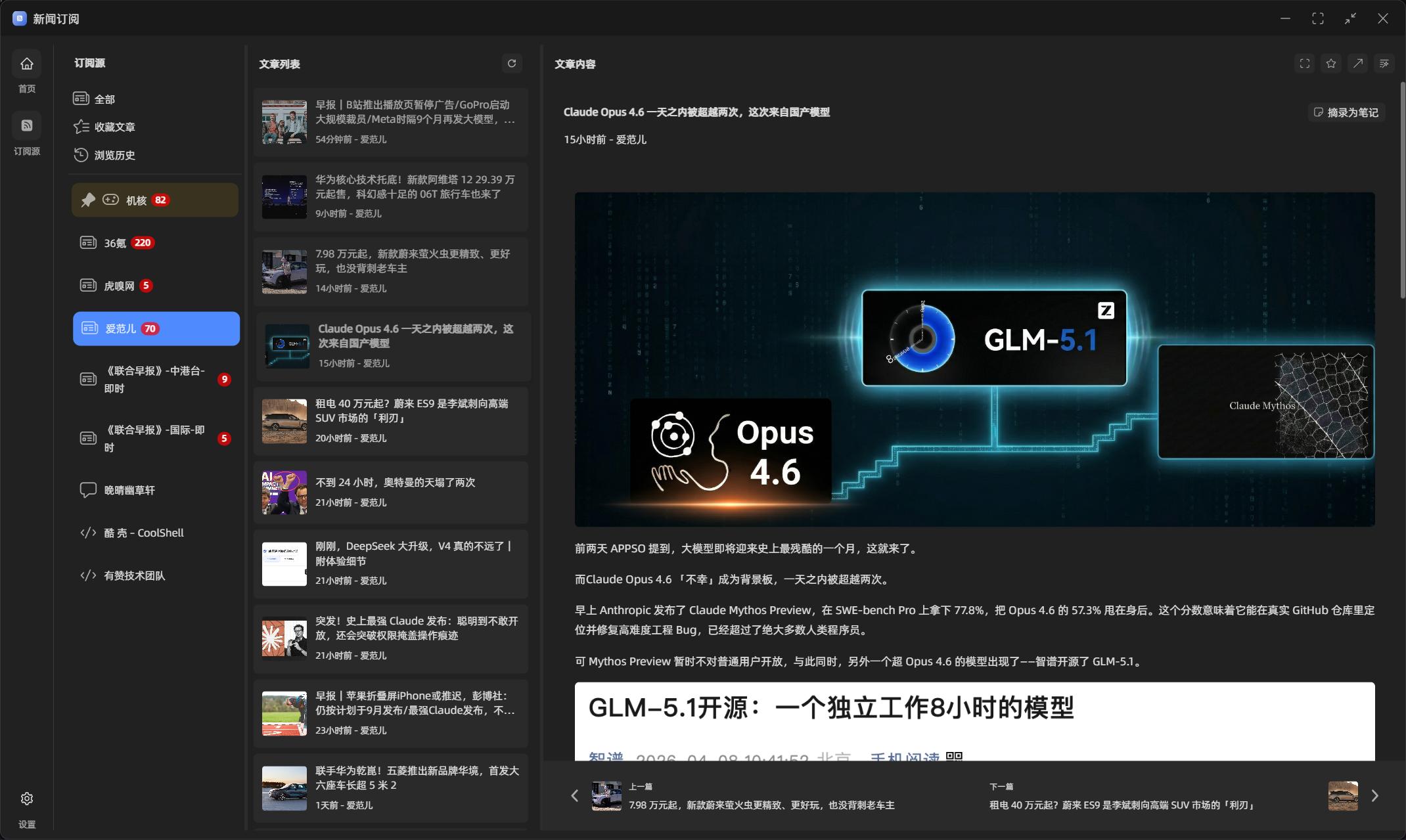Click the 蔚来 ES9 article thumbnail
Viewport: 1406px width, 840px height.
(284, 421)
